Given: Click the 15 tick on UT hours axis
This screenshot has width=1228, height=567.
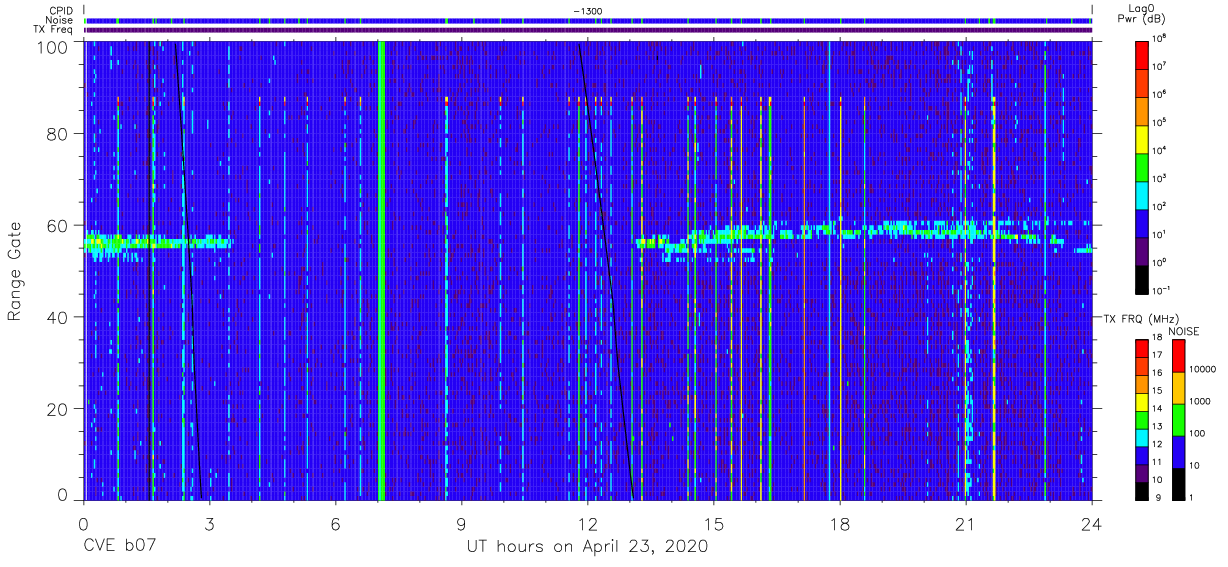Looking at the screenshot, I should pos(714,524).
